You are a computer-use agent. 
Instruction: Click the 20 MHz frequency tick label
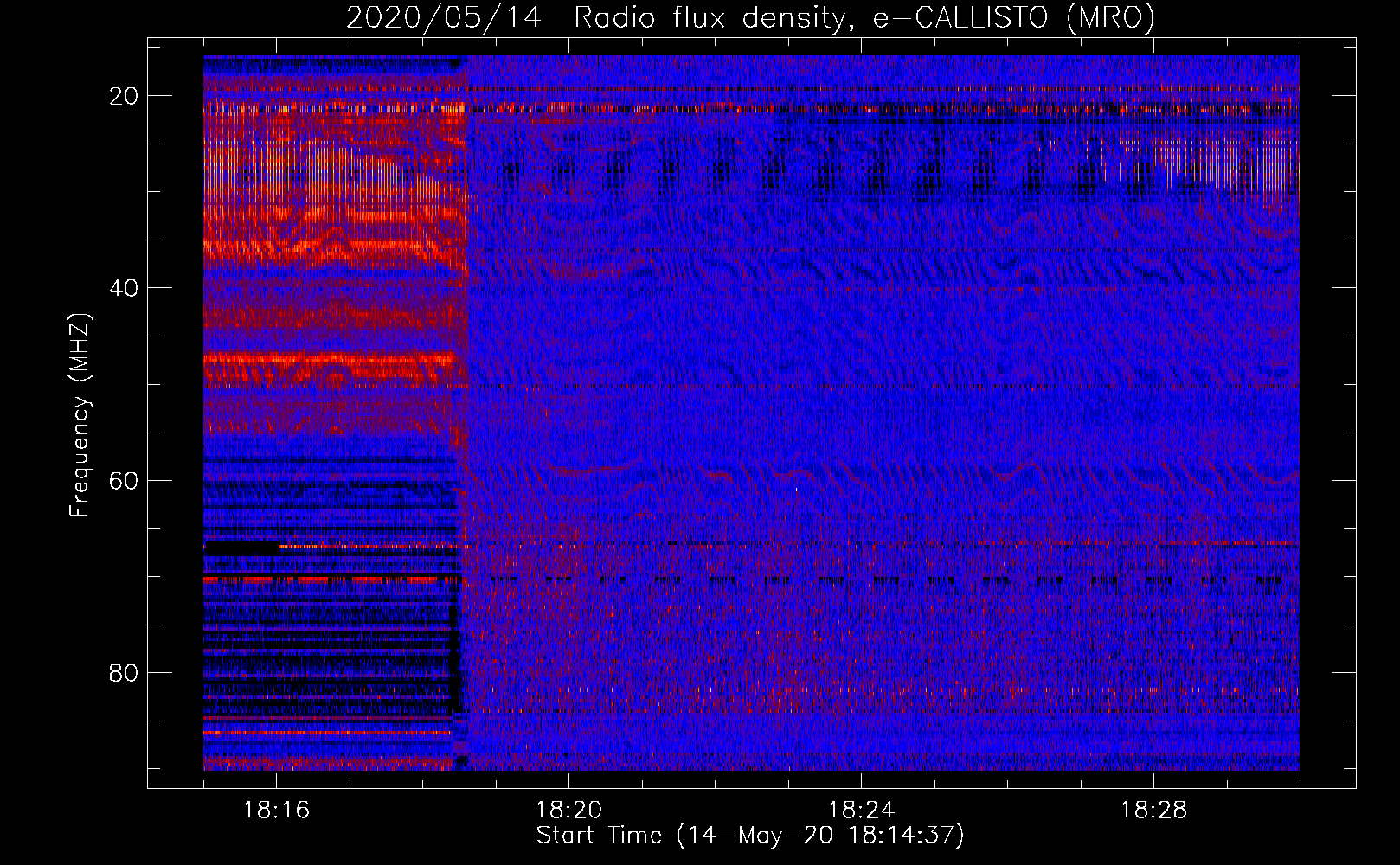(124, 96)
